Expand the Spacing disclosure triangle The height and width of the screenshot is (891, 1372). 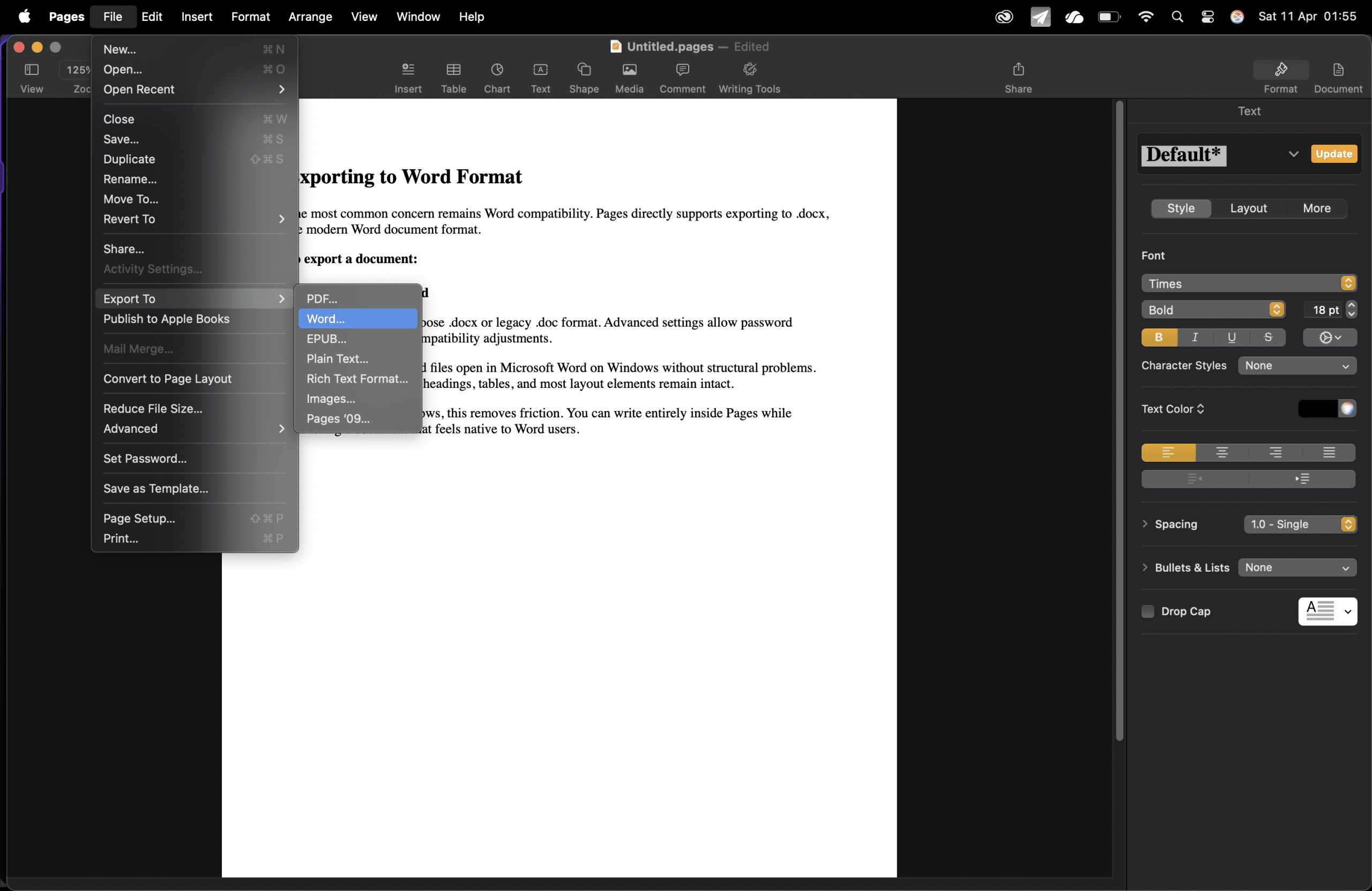(1145, 524)
